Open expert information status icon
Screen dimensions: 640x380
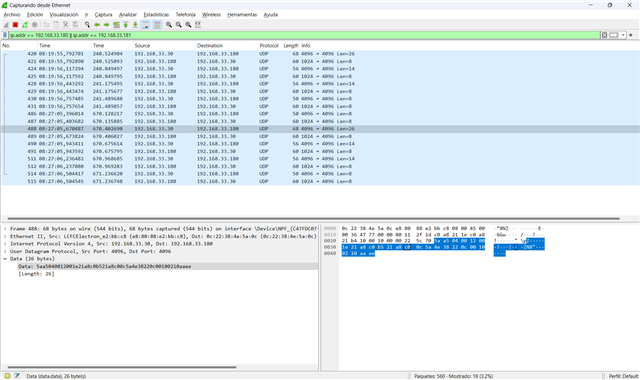tap(7, 376)
